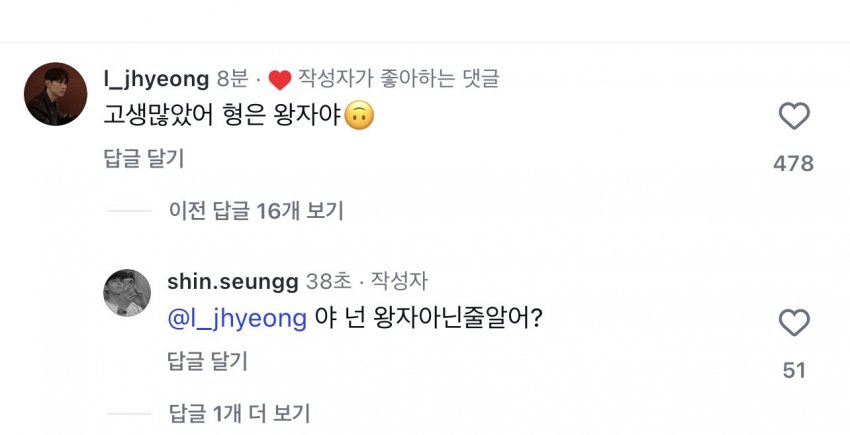The image size is (850, 435).
Task: Open shin.seungg's profile picture
Action: [x=127, y=293]
